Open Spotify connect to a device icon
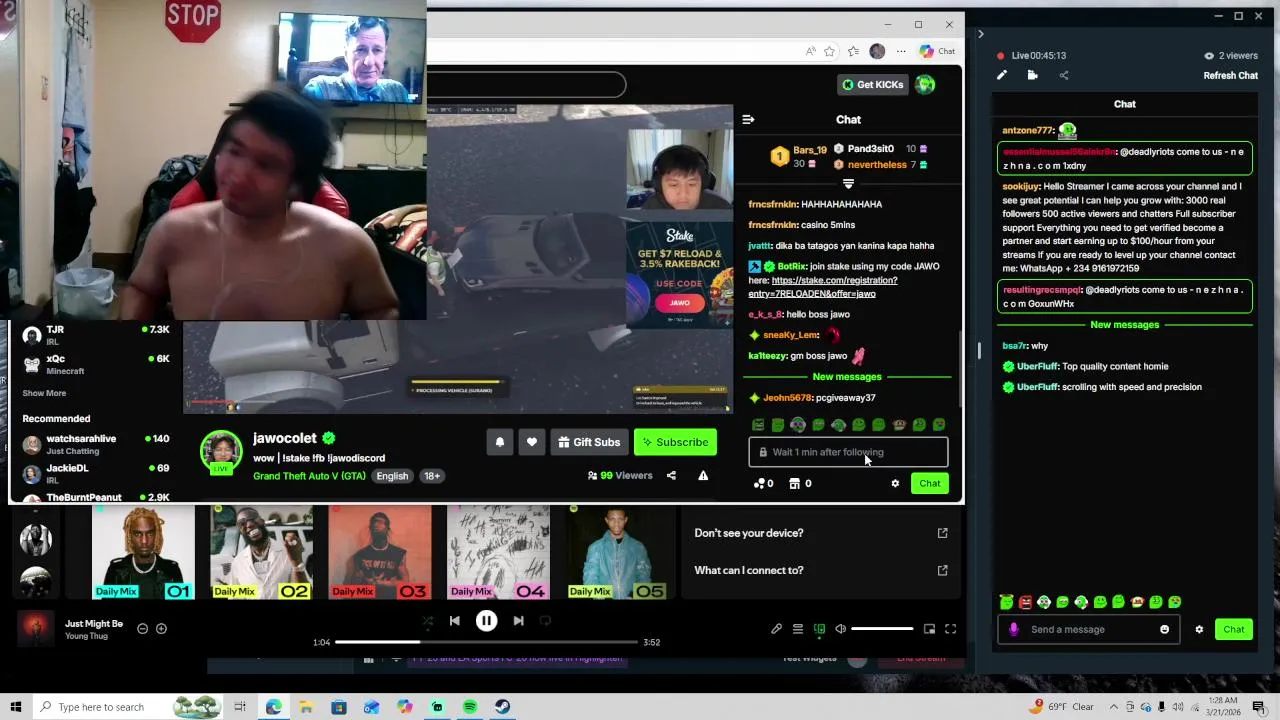The image size is (1280, 720). pyautogui.click(x=819, y=629)
